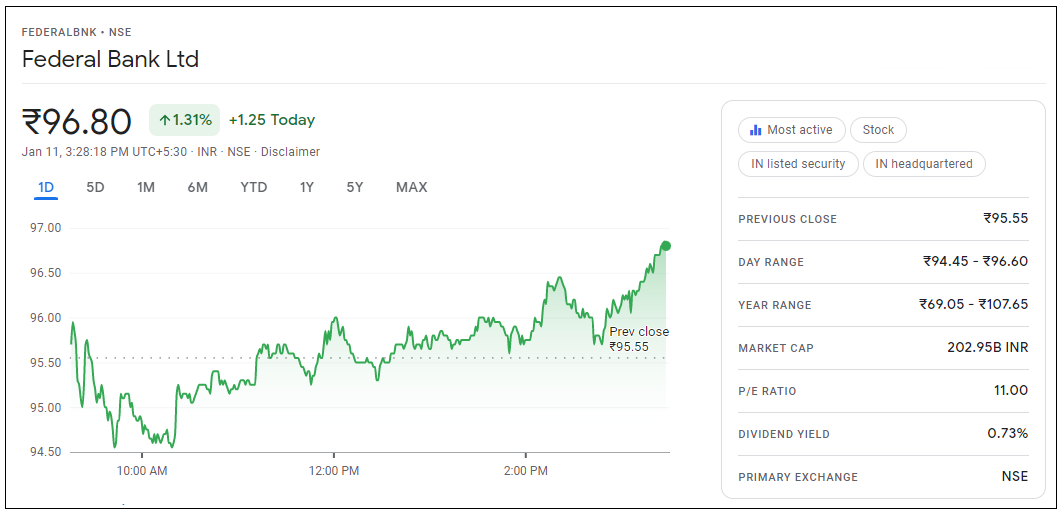Switch to the 5D time range
The width and height of the screenshot is (1061, 515).
coord(95,187)
